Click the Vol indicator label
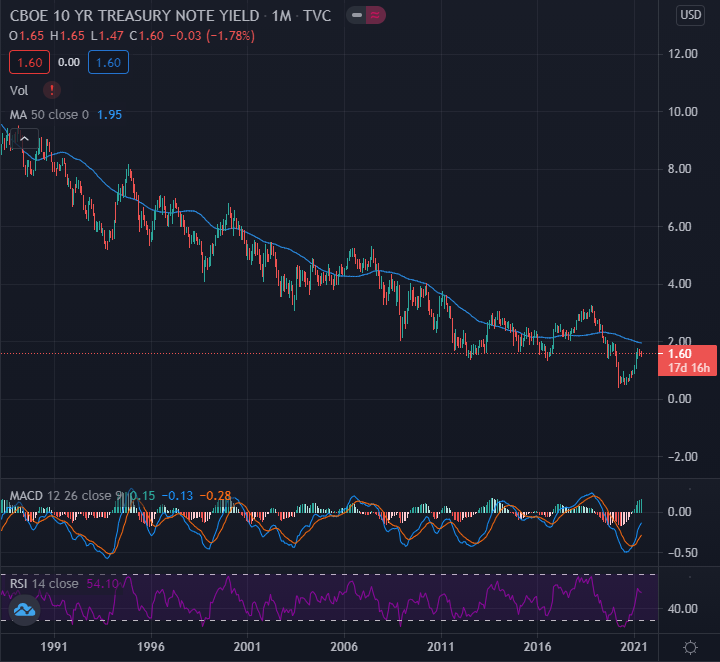This screenshot has width=720, height=662. pos(19,90)
